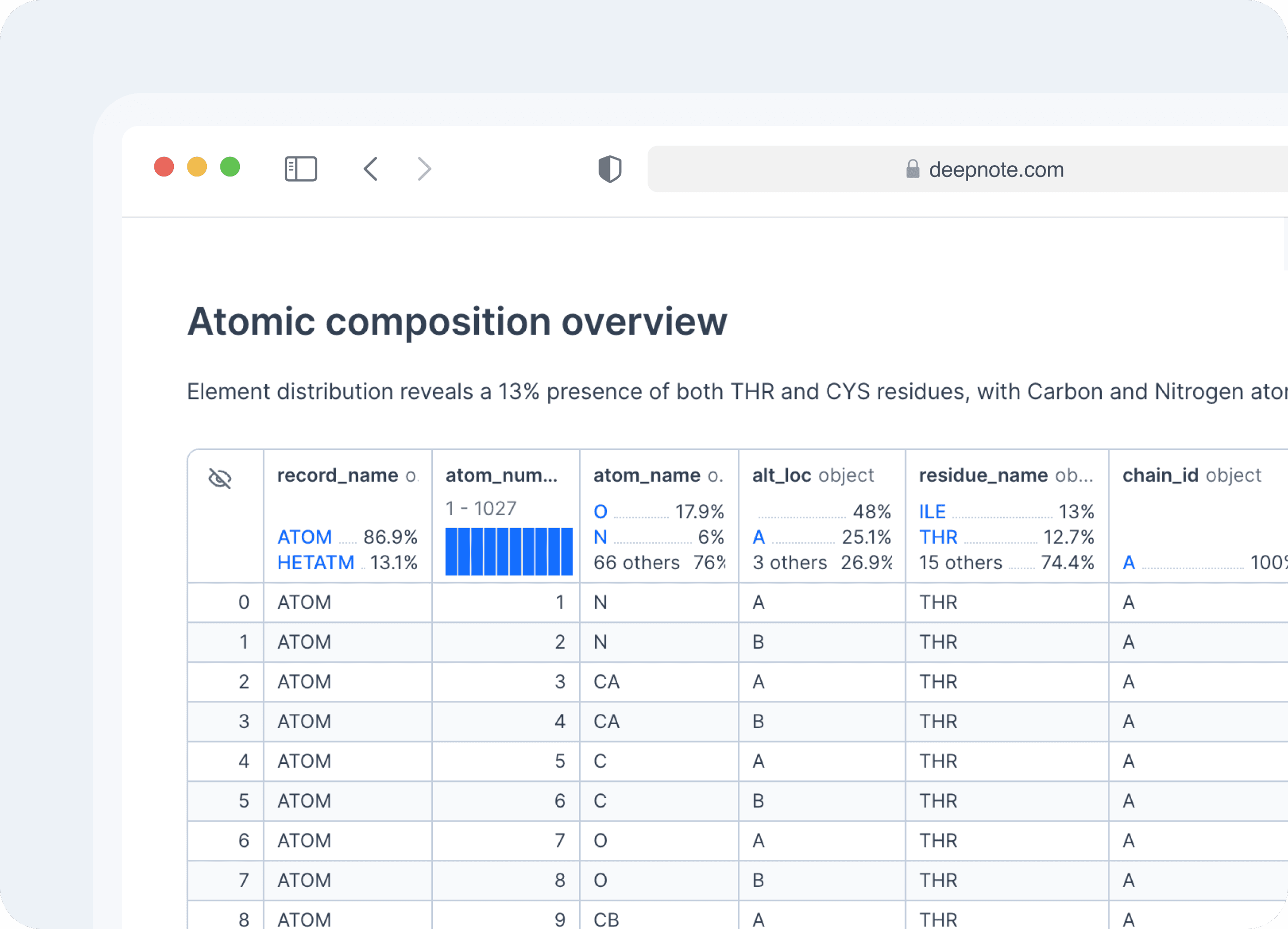Go forward with the right arrow

[424, 169]
